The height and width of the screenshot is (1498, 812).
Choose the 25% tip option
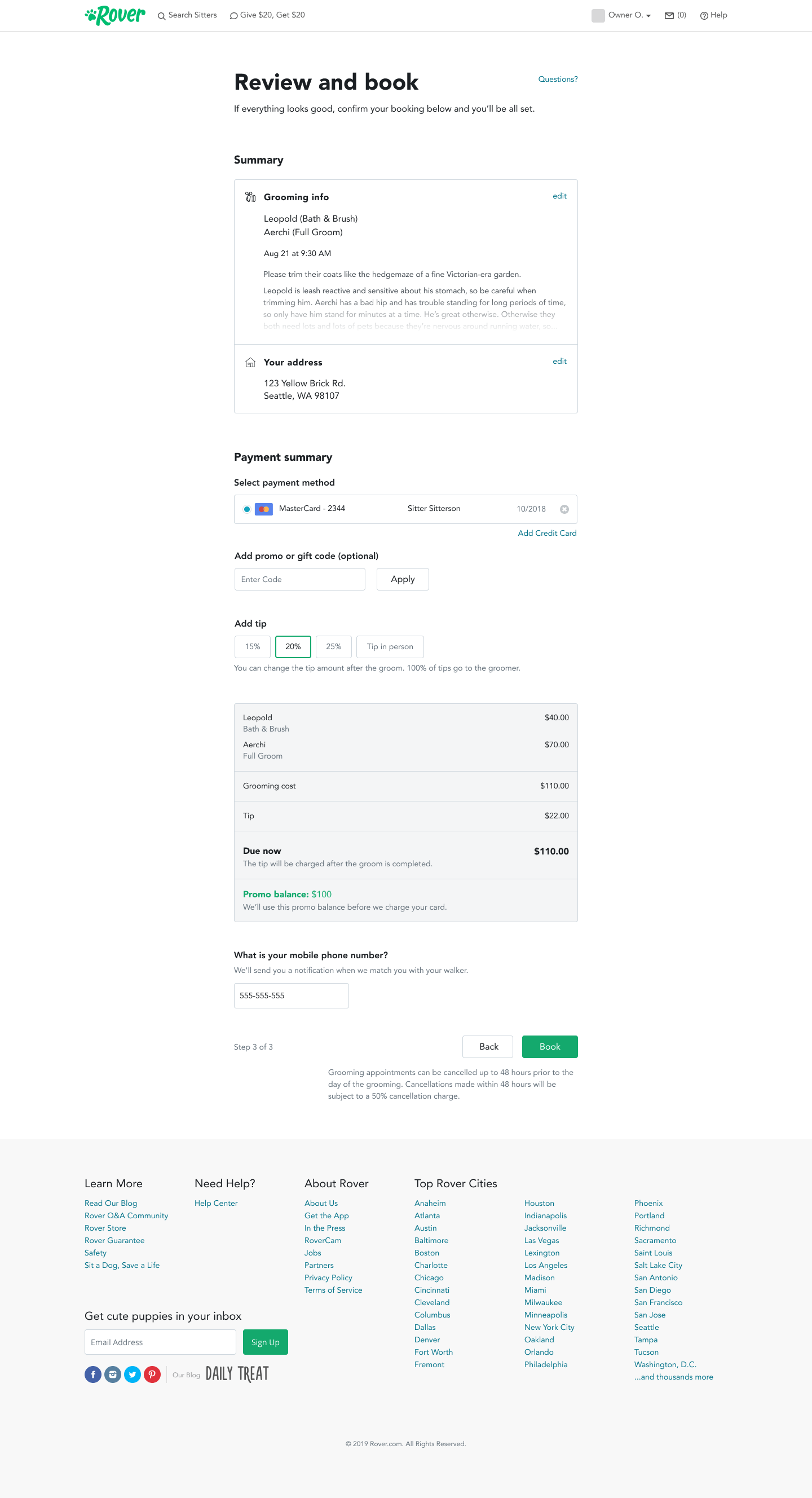[334, 647]
